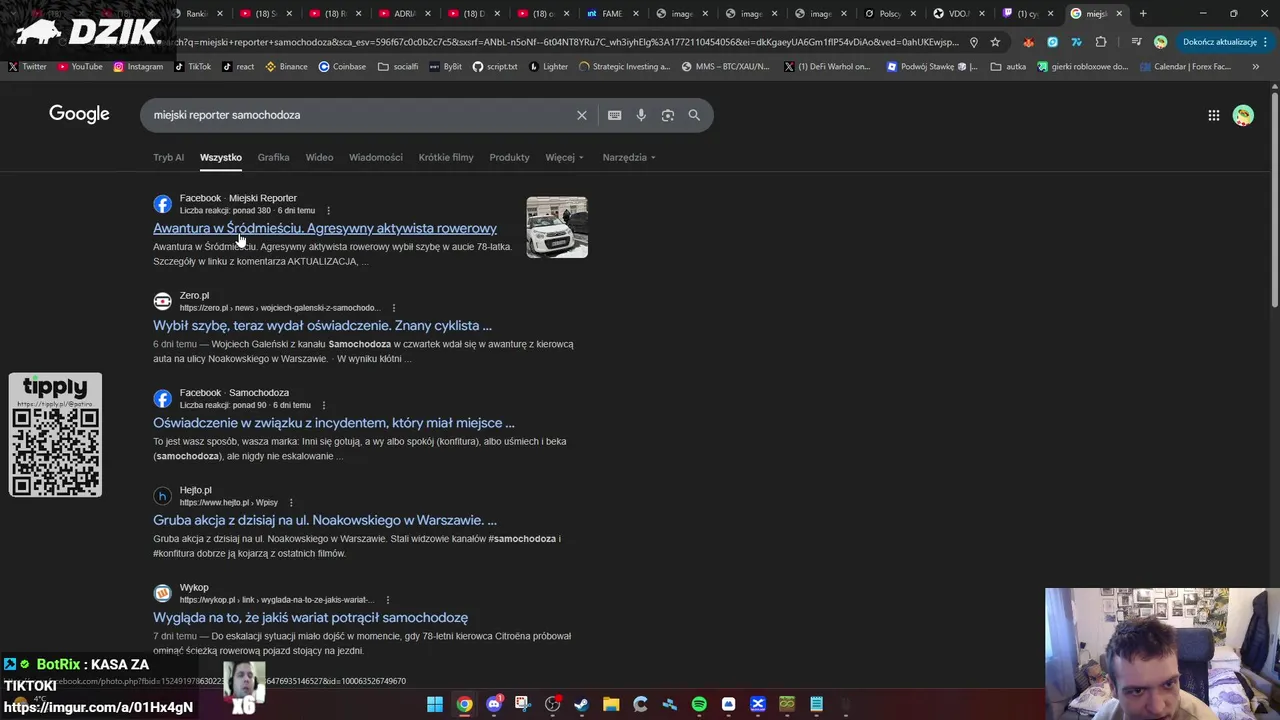Open the Gruba akcja z dzisiaj result

(325, 520)
